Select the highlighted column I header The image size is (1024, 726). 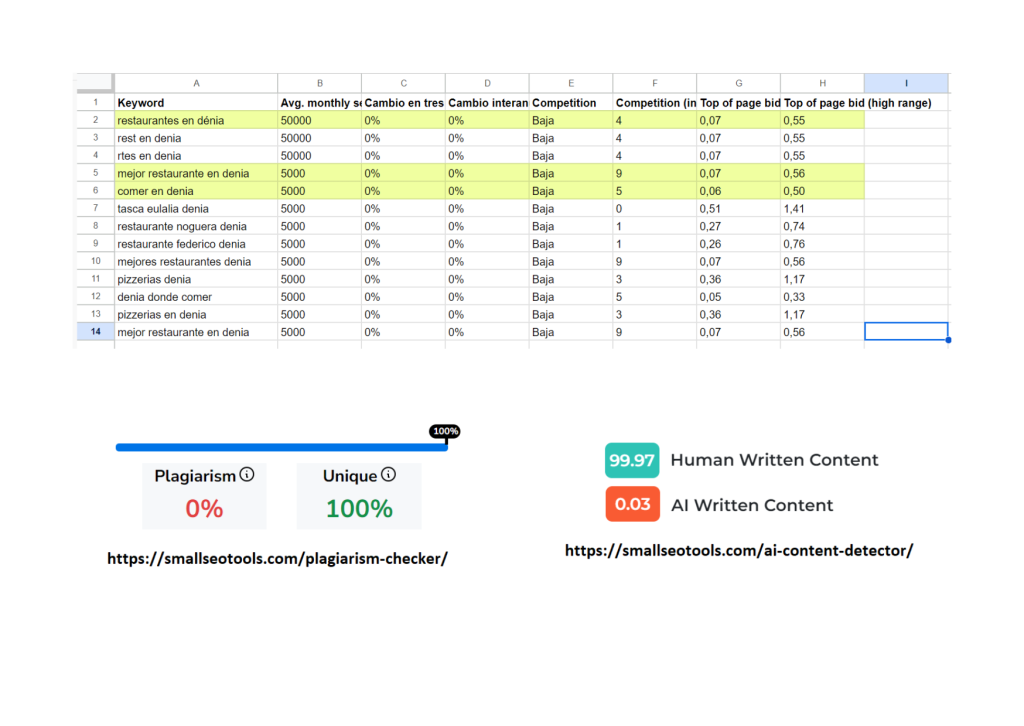point(906,84)
